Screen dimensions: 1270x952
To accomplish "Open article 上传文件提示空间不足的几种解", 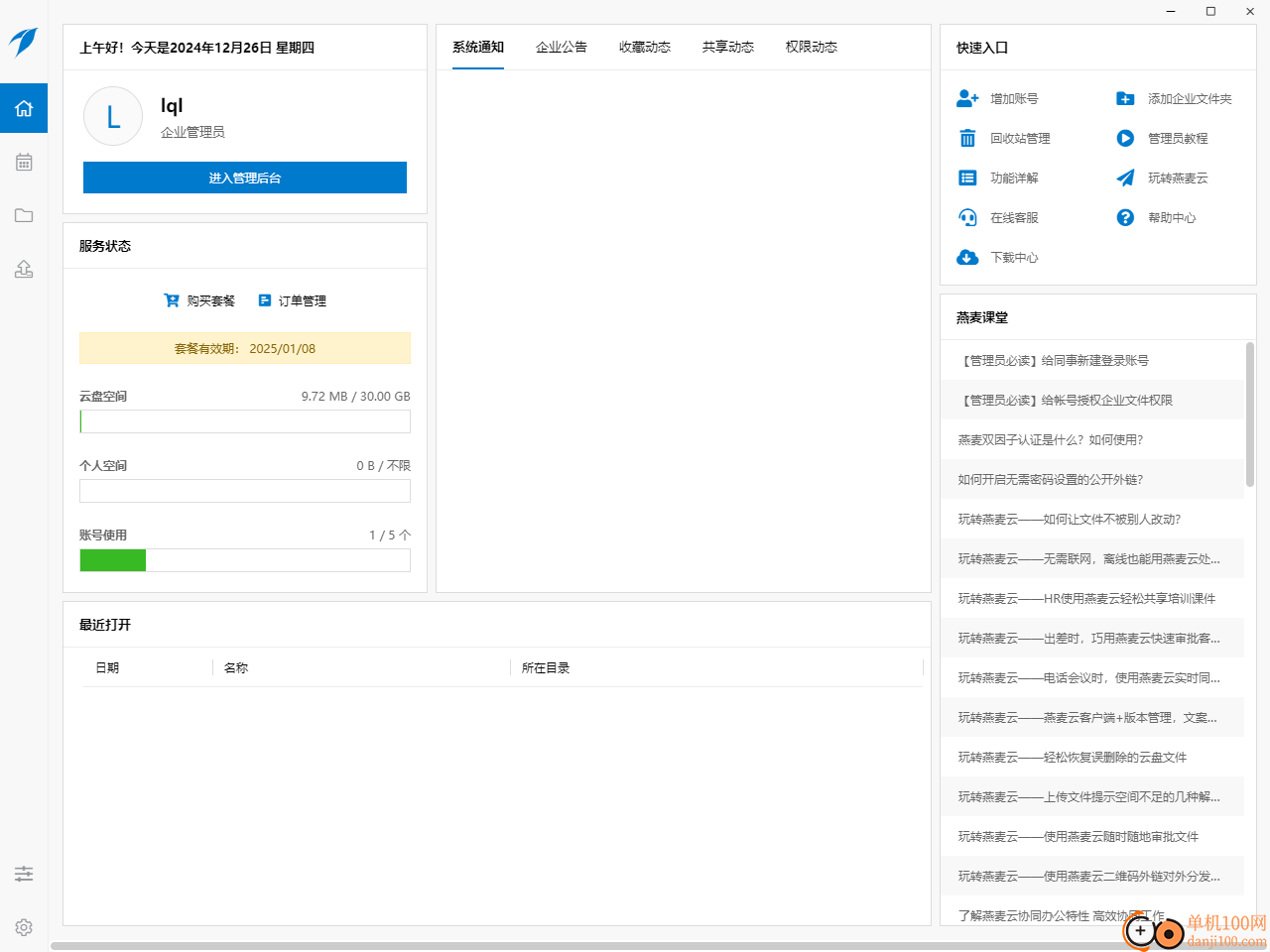I will (1092, 796).
